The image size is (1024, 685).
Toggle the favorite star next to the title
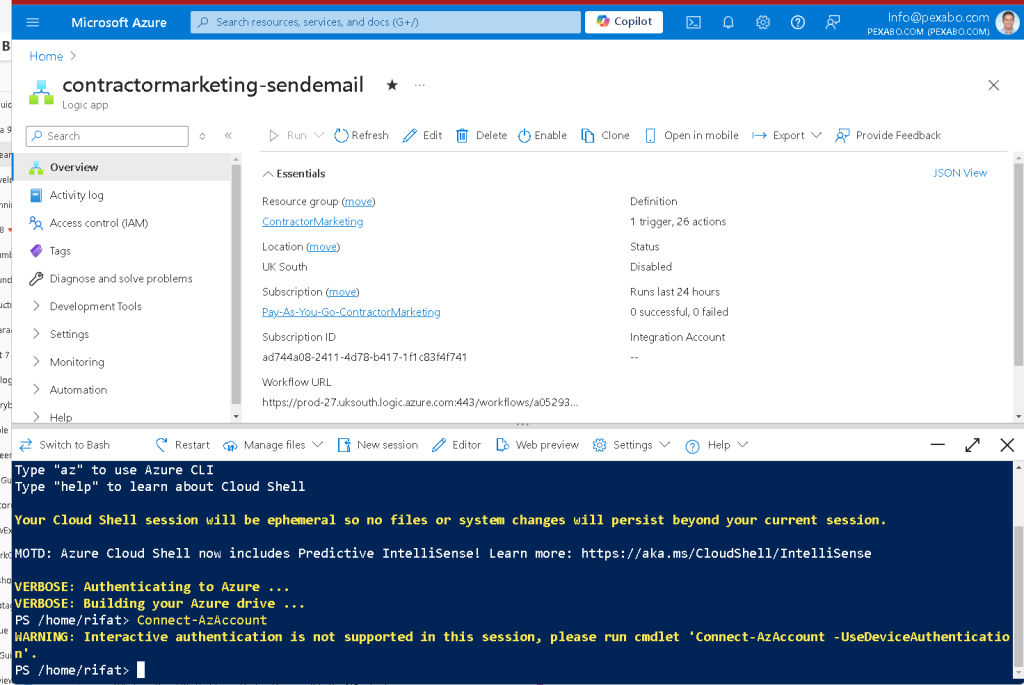pyautogui.click(x=392, y=85)
